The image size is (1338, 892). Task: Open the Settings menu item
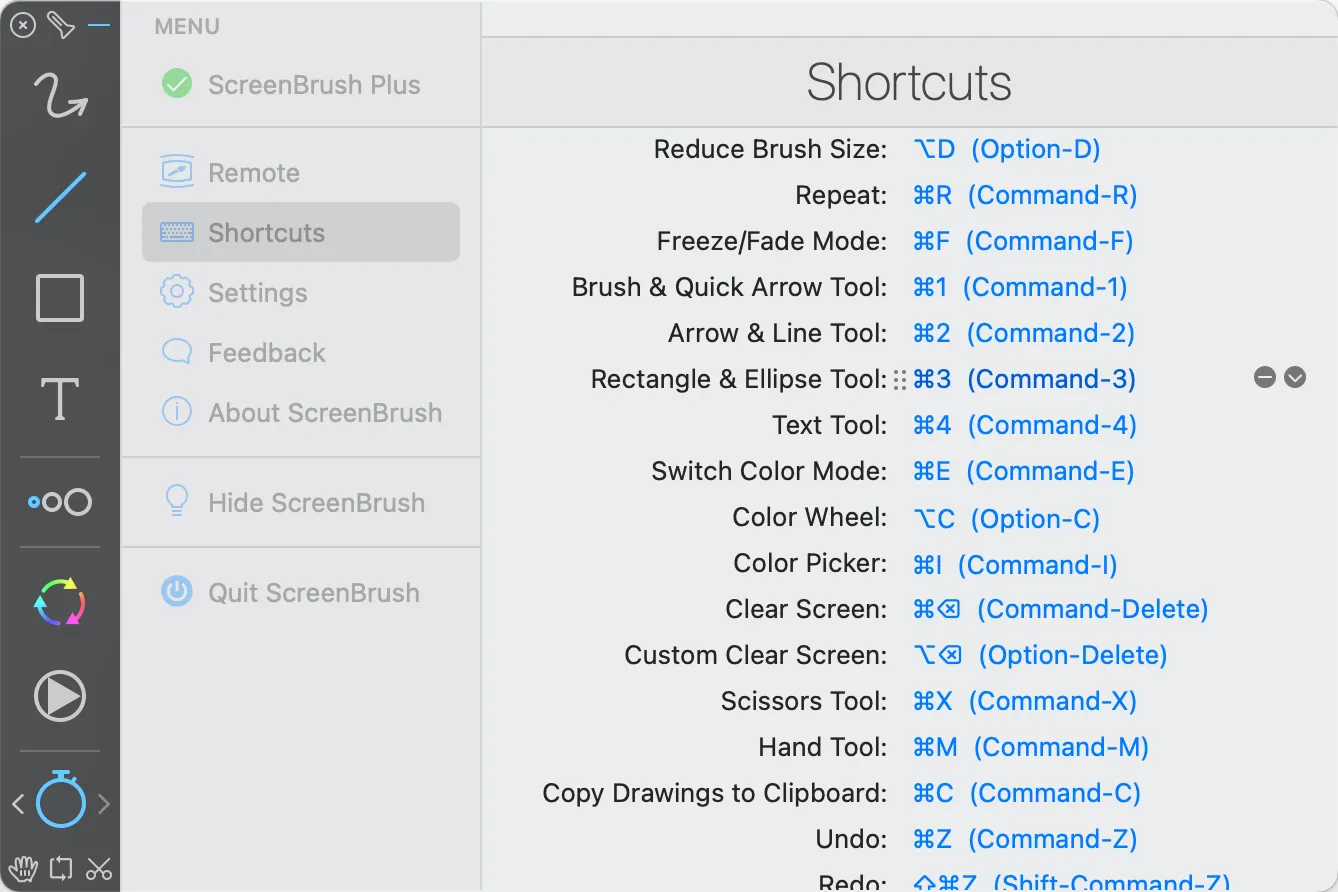[x=257, y=293]
